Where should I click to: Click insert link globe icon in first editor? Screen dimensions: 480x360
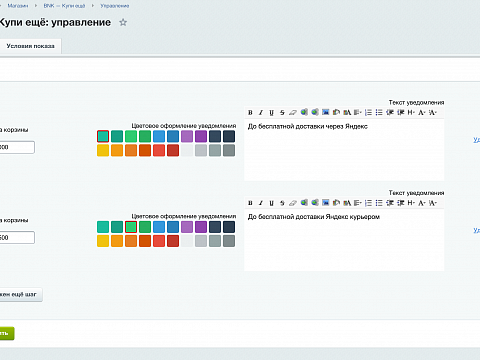click(x=304, y=112)
